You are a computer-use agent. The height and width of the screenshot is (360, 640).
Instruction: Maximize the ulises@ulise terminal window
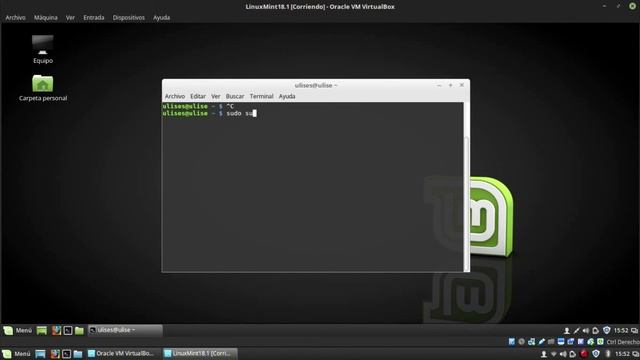click(451, 85)
